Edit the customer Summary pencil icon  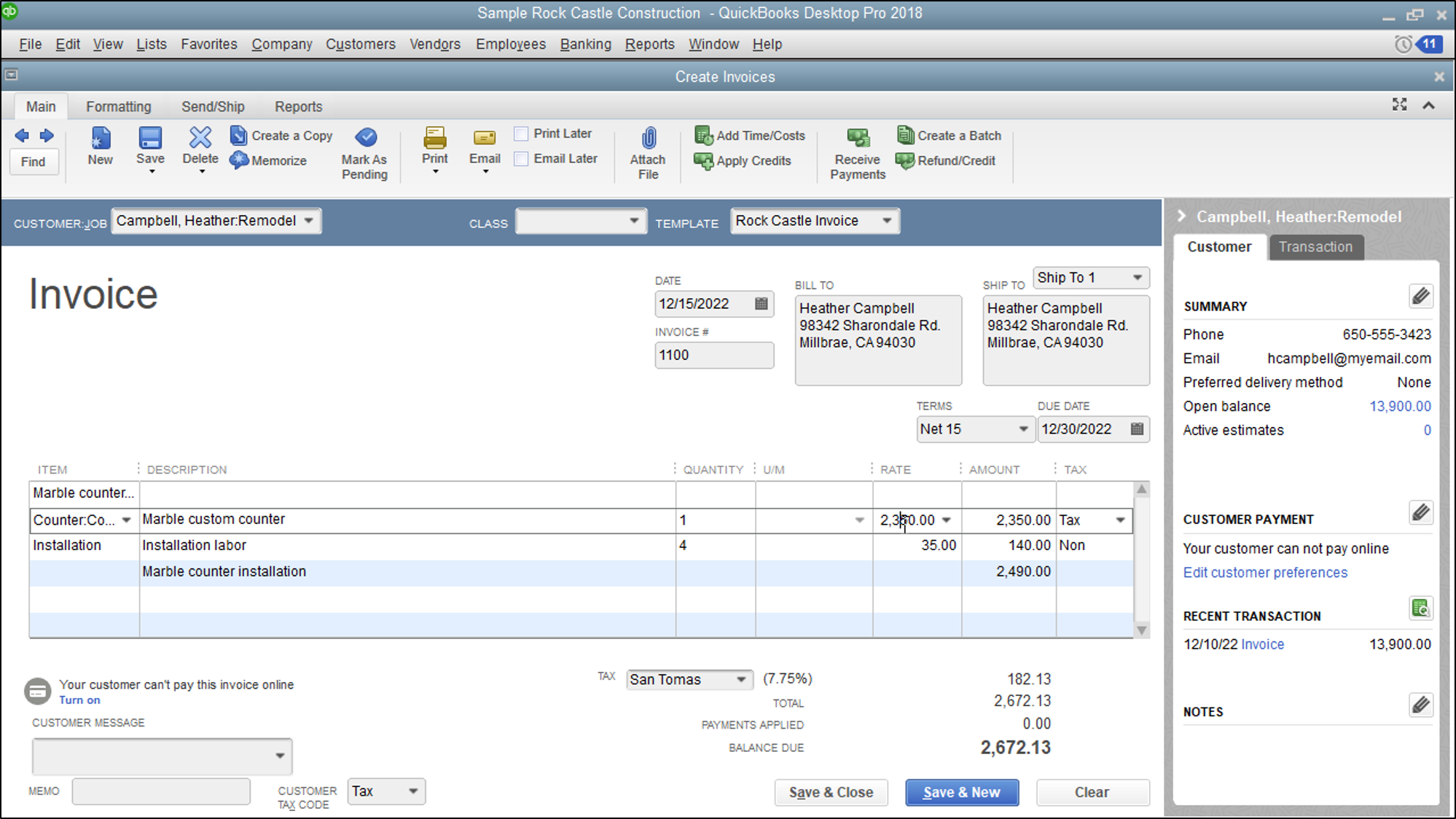[x=1420, y=297]
